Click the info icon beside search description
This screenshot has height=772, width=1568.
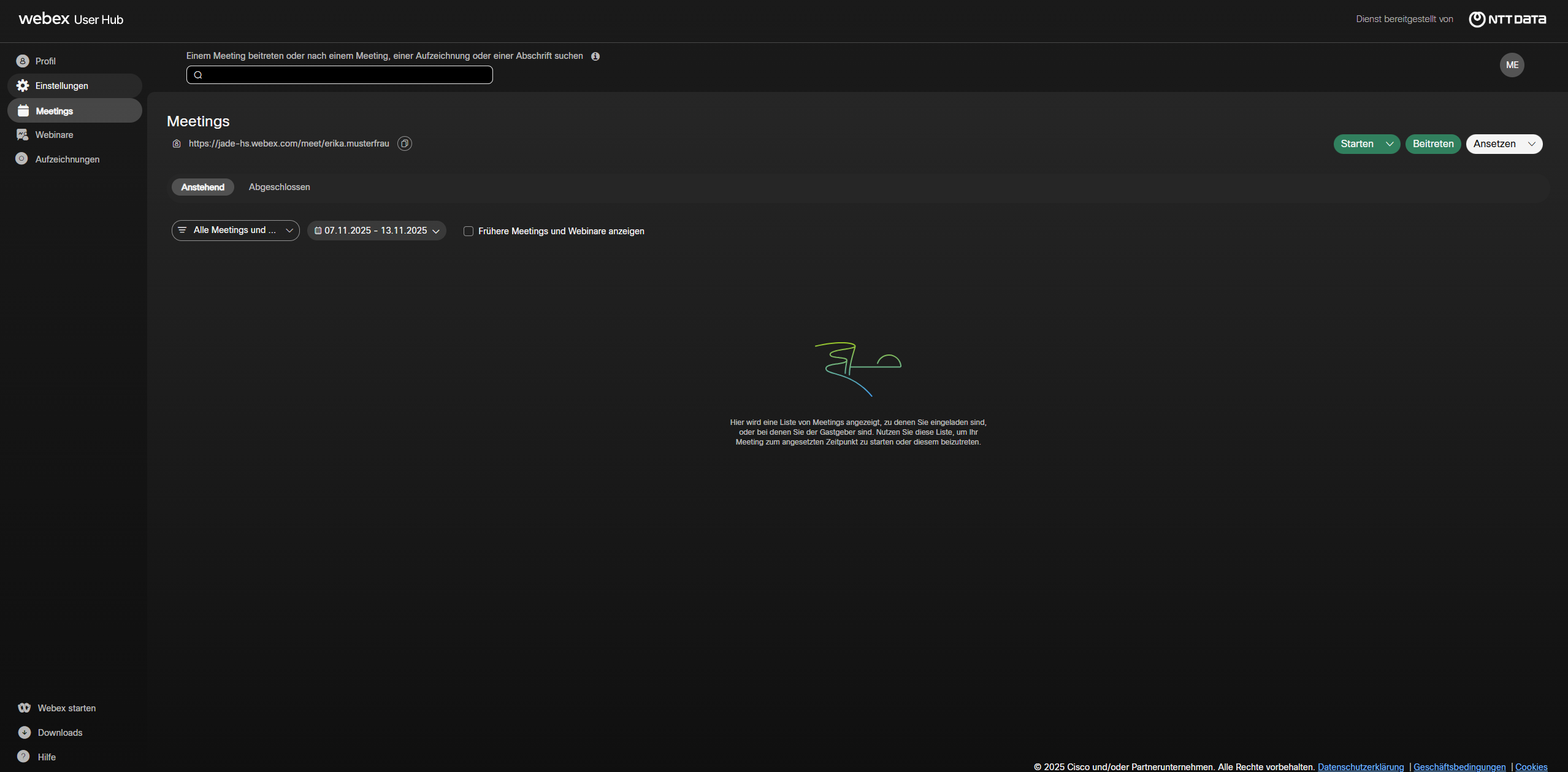click(595, 56)
